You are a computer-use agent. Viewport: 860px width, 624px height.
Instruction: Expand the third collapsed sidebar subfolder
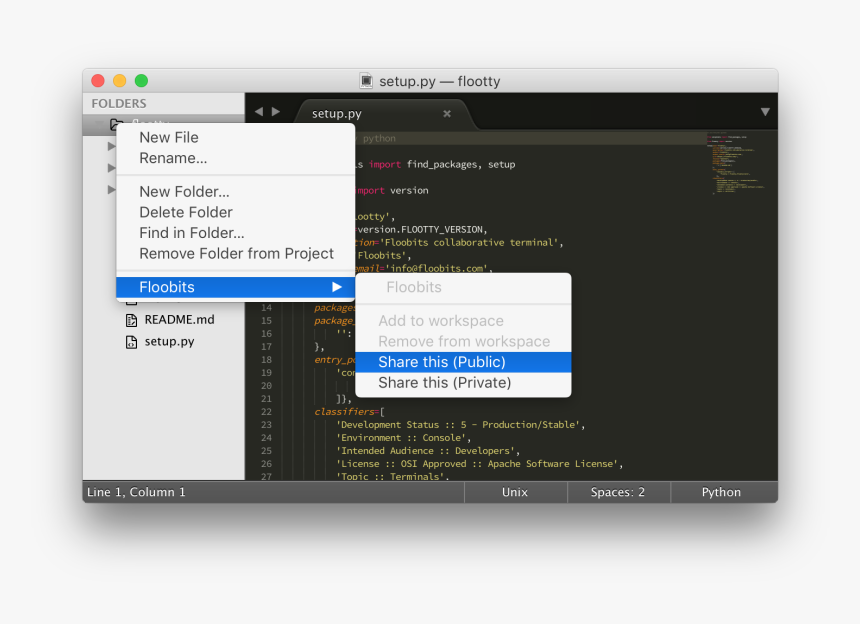click(111, 190)
